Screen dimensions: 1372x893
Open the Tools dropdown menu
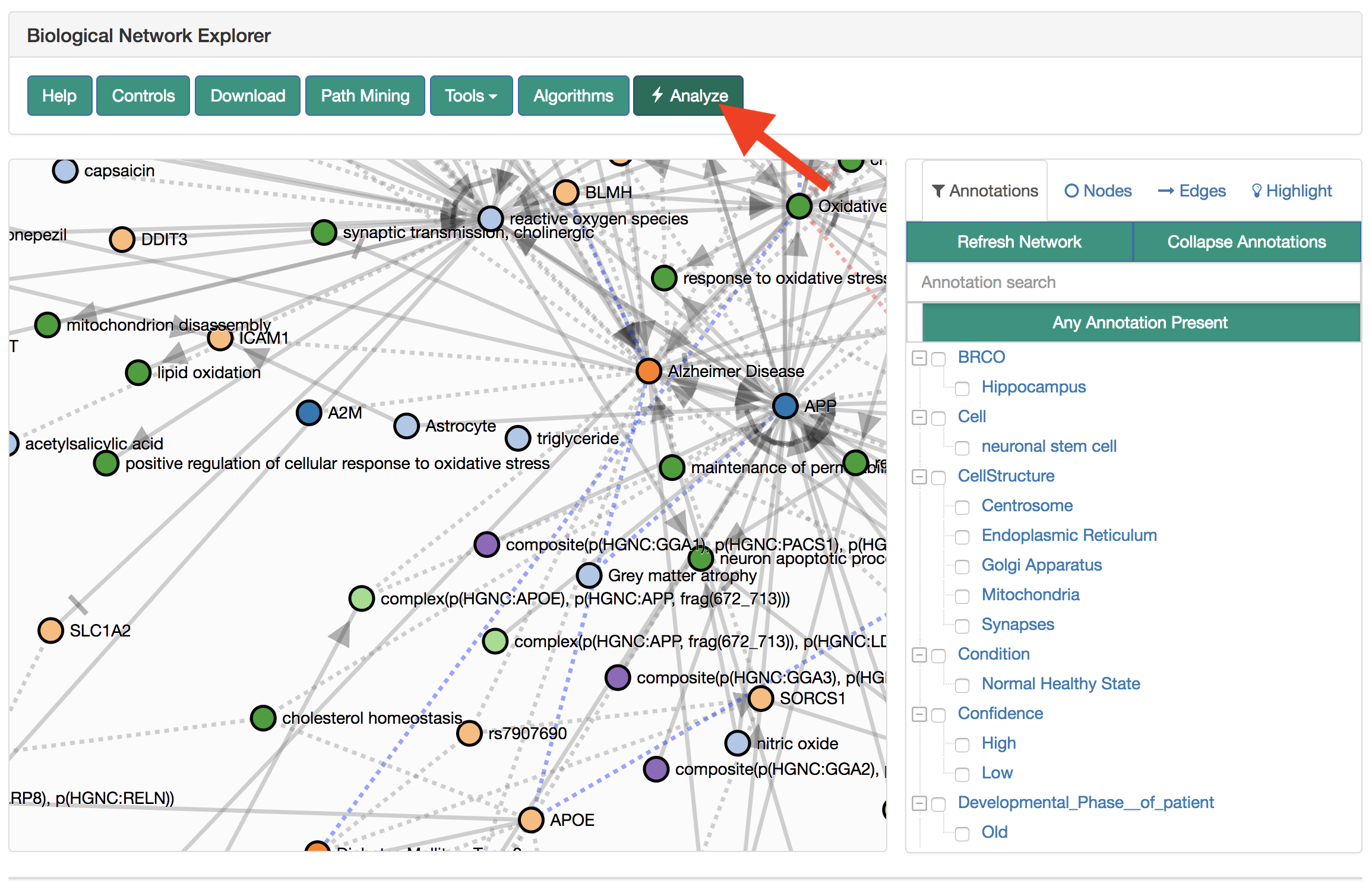tap(470, 96)
